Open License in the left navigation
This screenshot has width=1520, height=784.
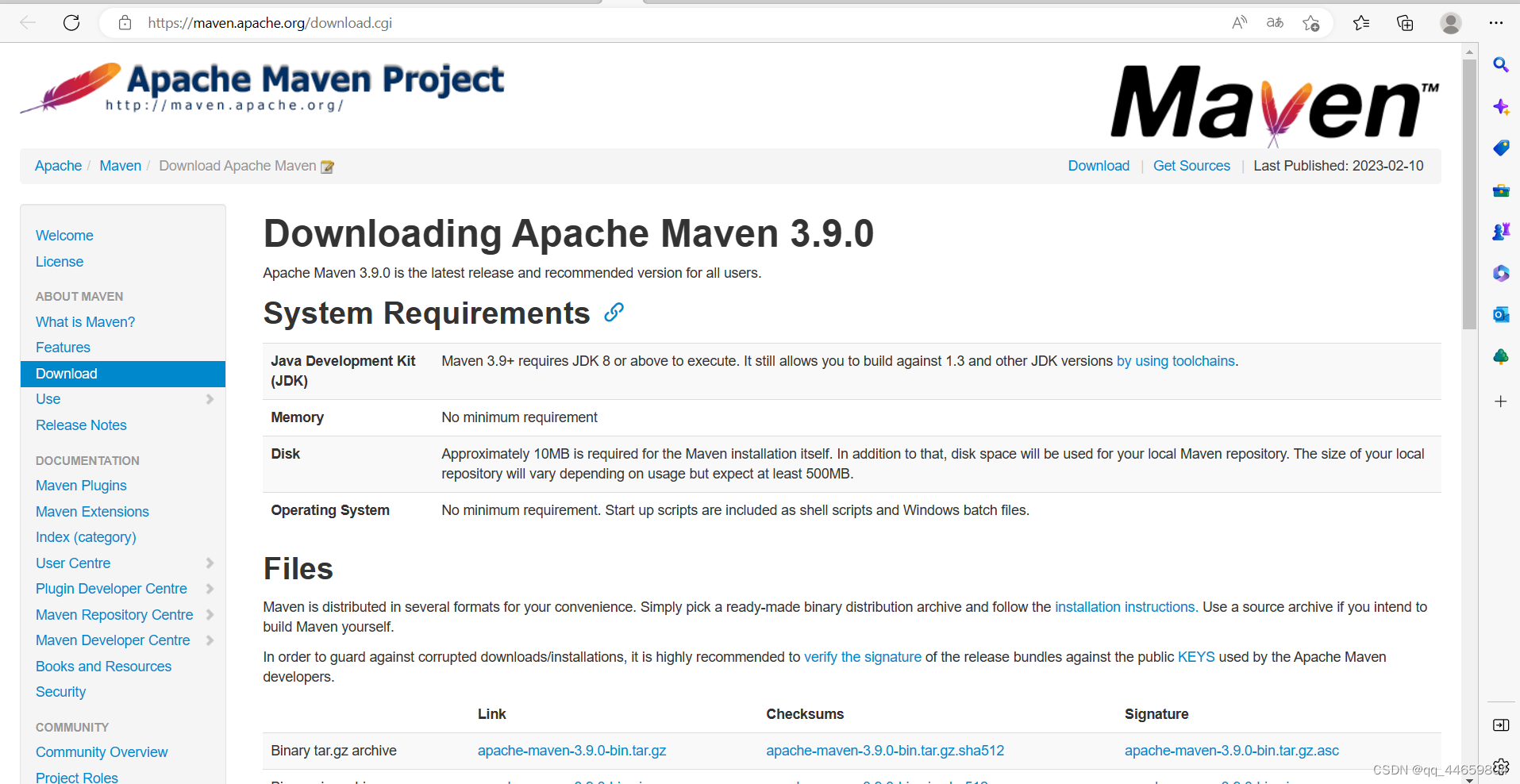point(60,262)
